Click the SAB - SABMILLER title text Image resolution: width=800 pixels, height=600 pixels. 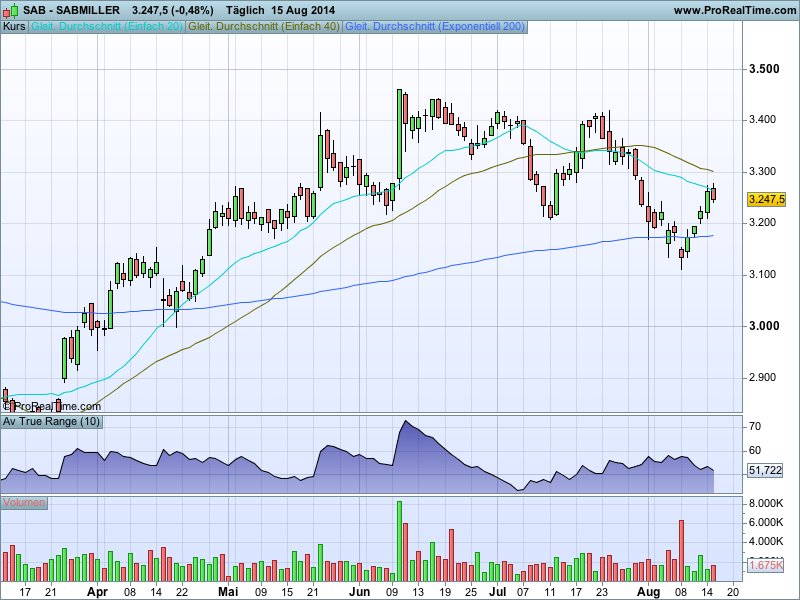71,10
